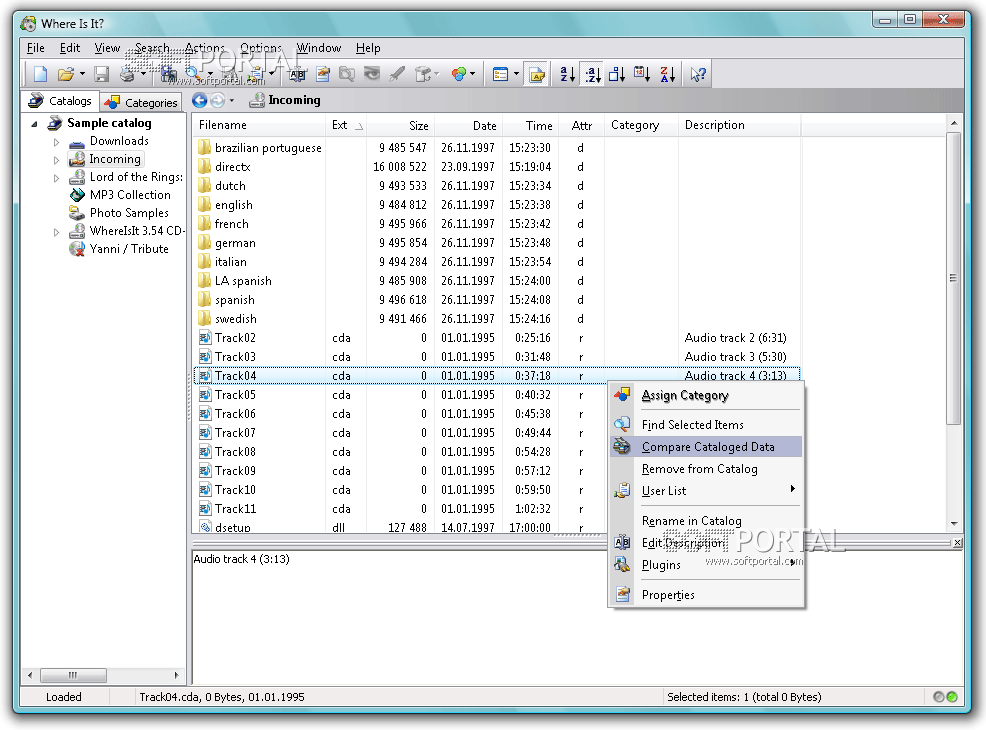Viewport: 986px width, 730px height.
Task: Open the File menu
Action: 36,48
